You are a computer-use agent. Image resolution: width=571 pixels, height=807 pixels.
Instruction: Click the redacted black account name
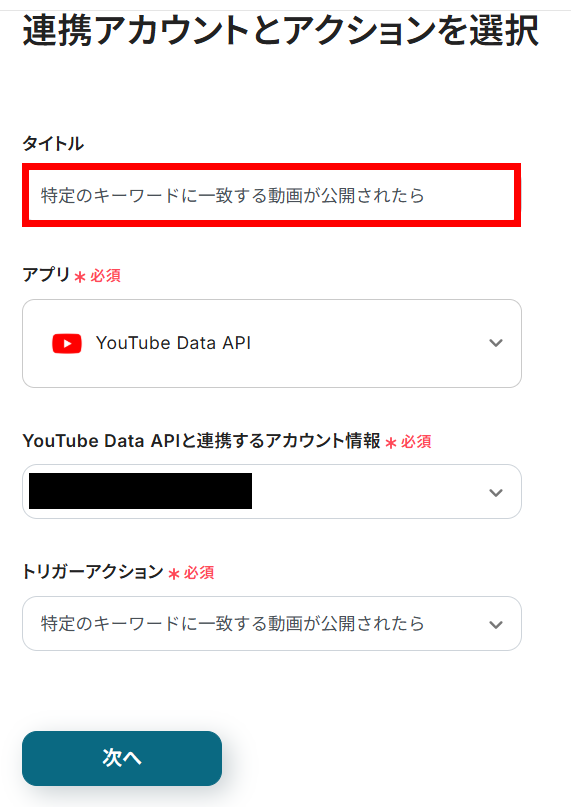141,491
